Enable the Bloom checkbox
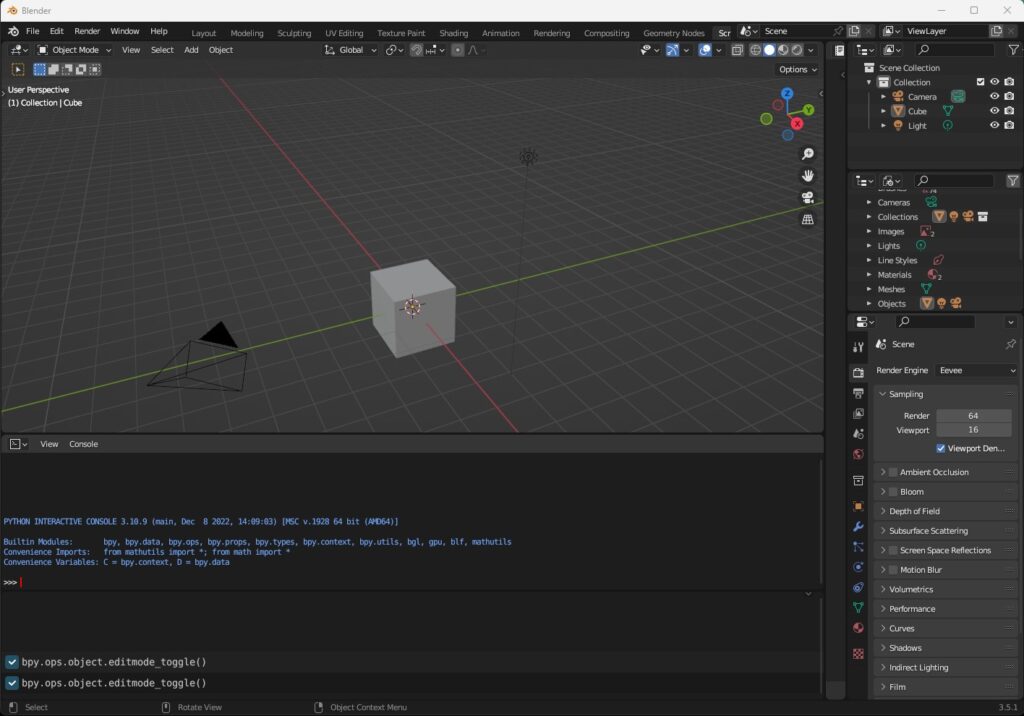The width and height of the screenshot is (1024, 716). (x=893, y=492)
